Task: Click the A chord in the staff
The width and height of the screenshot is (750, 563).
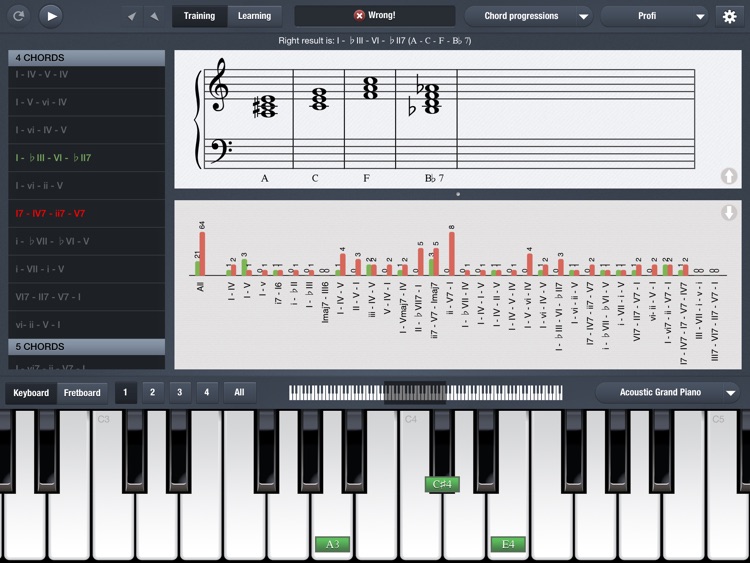Action: [265, 106]
